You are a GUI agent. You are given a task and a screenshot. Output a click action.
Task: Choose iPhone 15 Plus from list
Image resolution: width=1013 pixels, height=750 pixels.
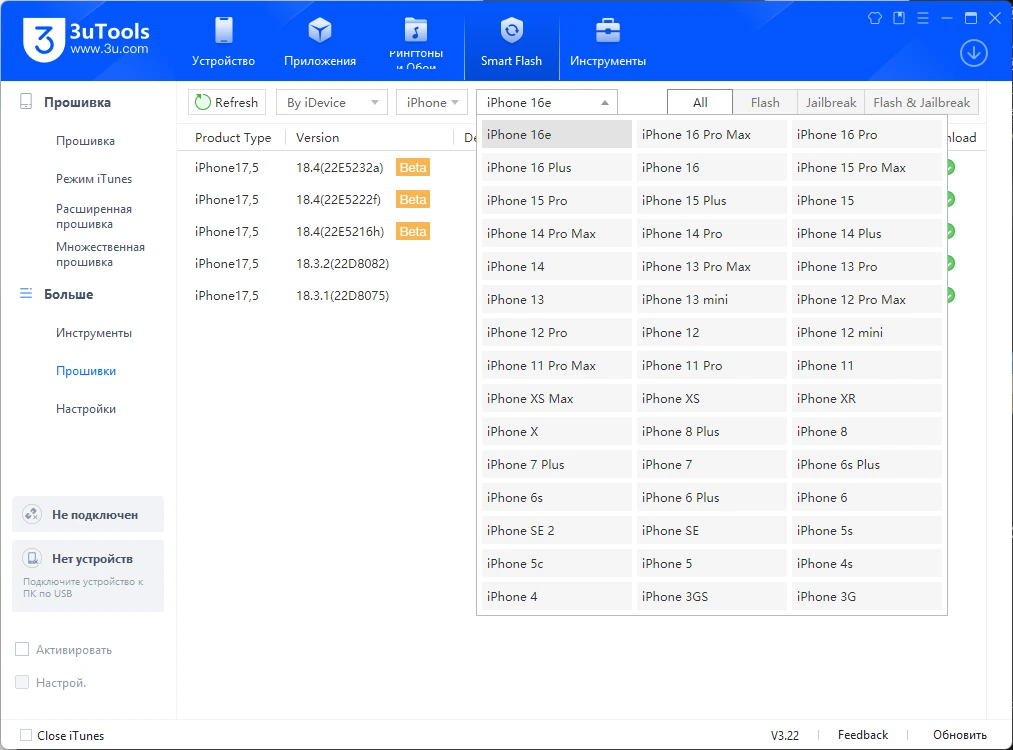(711, 200)
